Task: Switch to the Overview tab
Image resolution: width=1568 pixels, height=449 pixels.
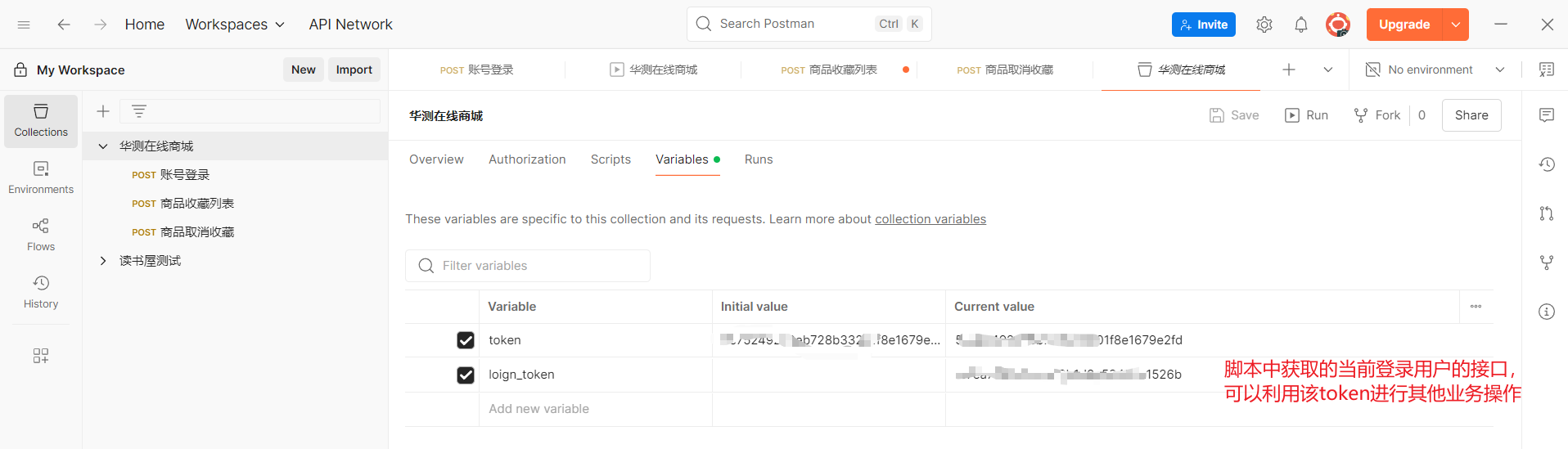Action: pyautogui.click(x=436, y=159)
